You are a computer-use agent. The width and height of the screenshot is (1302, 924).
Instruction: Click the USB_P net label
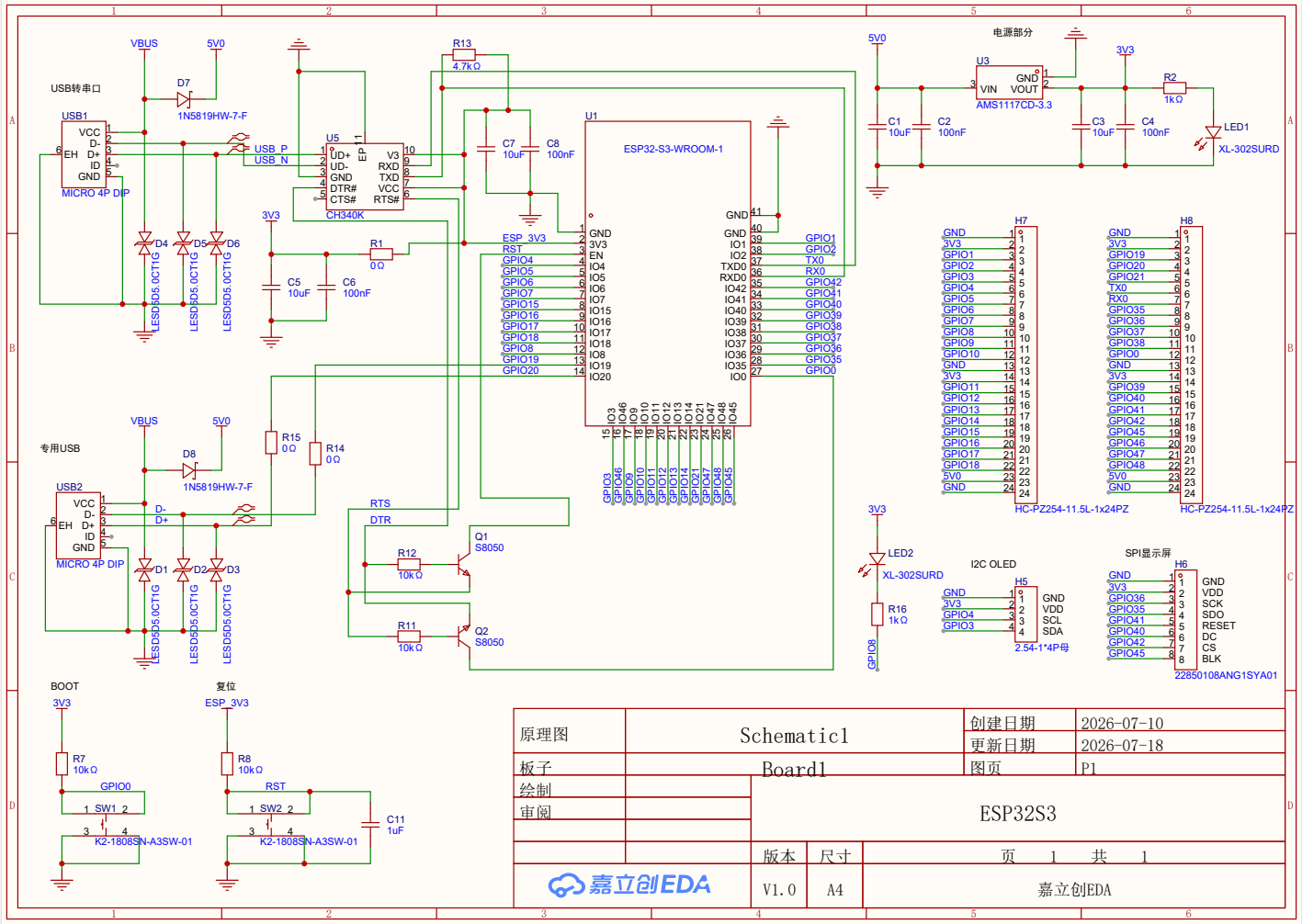pyautogui.click(x=271, y=149)
